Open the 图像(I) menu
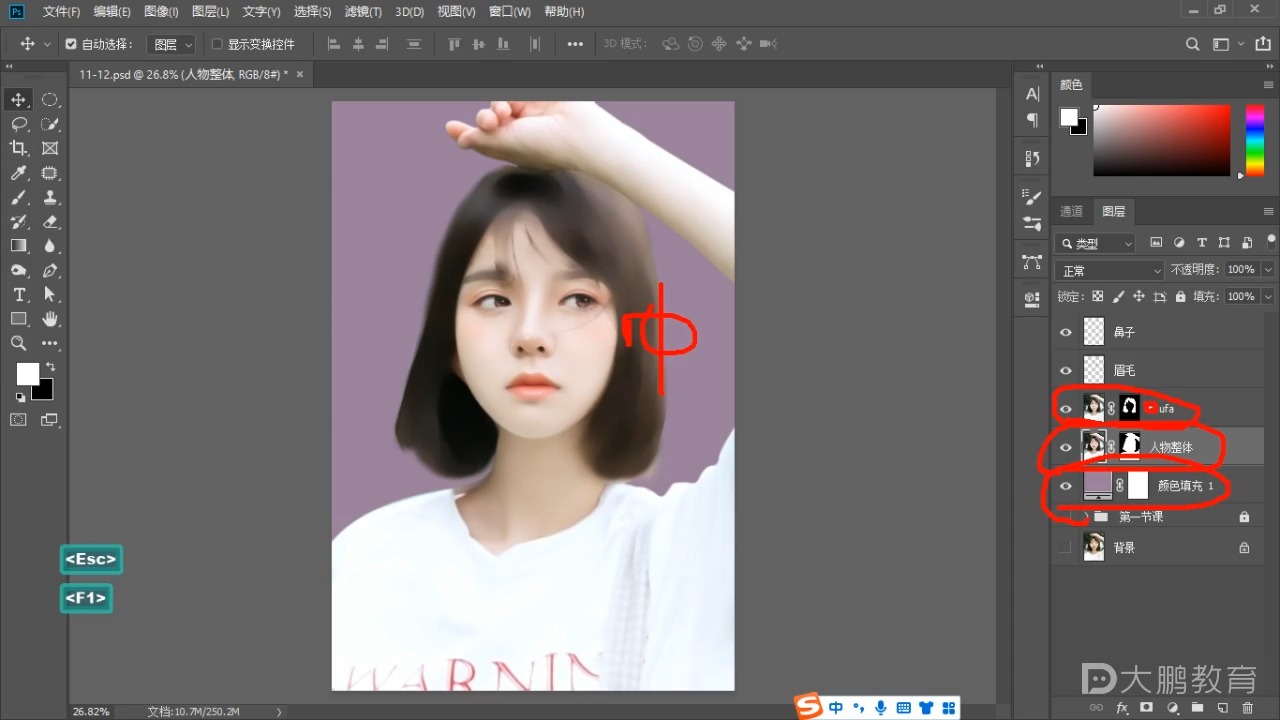 (x=161, y=12)
